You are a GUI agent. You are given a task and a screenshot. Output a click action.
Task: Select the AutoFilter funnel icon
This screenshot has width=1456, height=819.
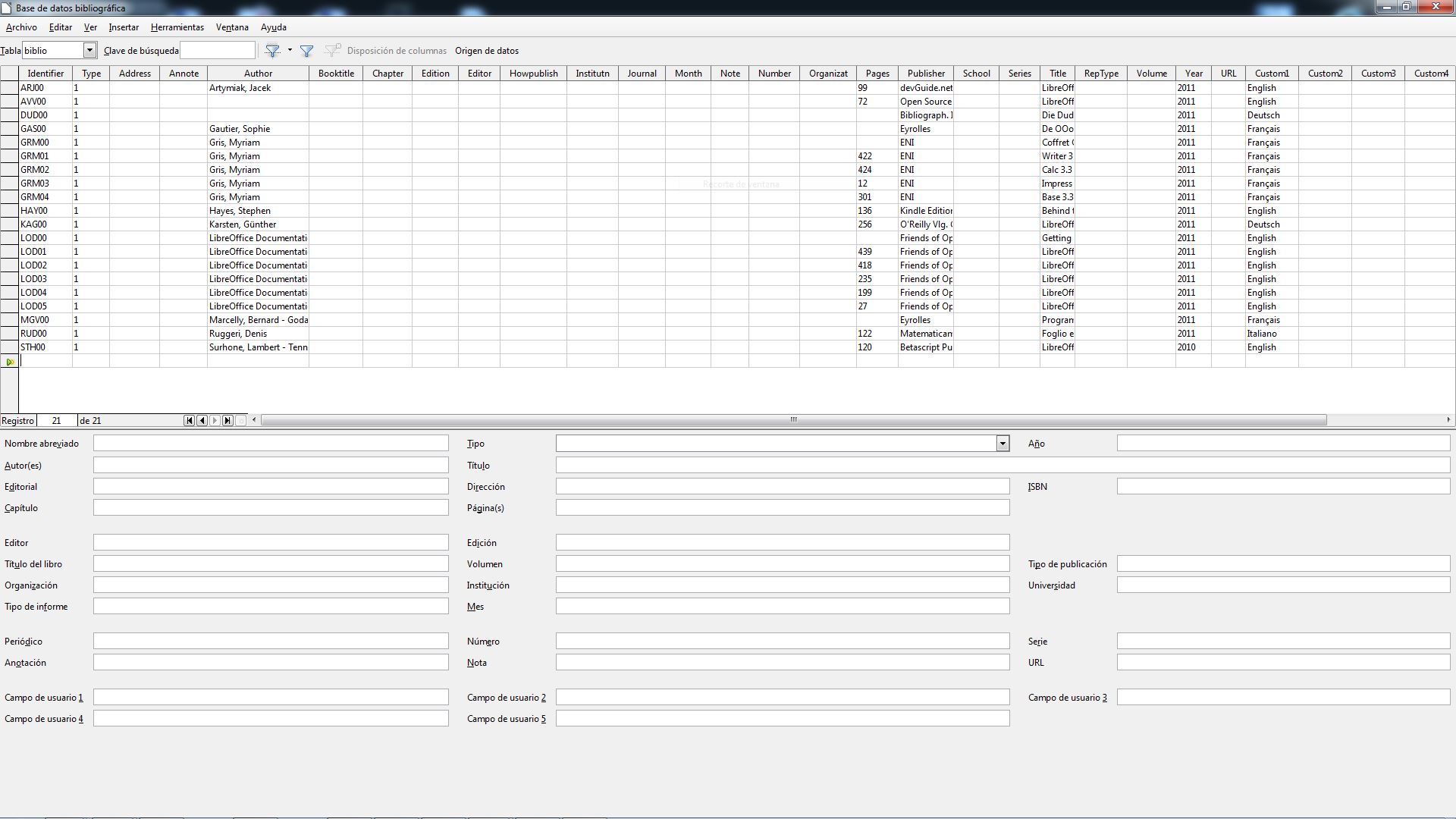tap(272, 51)
